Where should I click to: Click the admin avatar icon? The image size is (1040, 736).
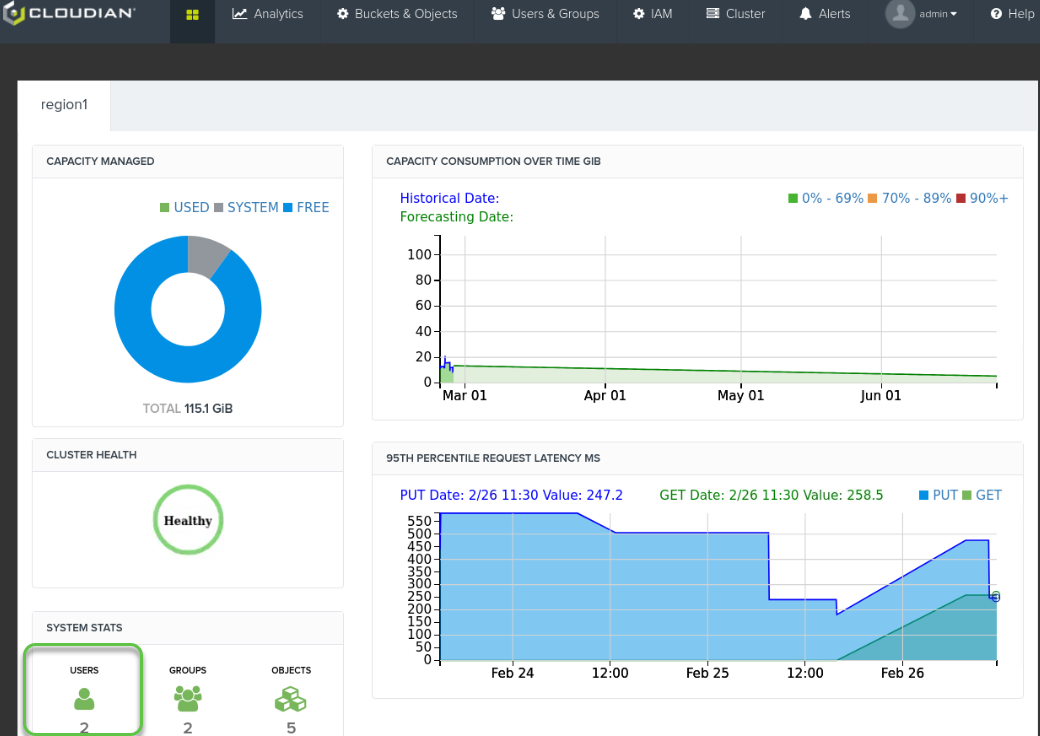900,14
